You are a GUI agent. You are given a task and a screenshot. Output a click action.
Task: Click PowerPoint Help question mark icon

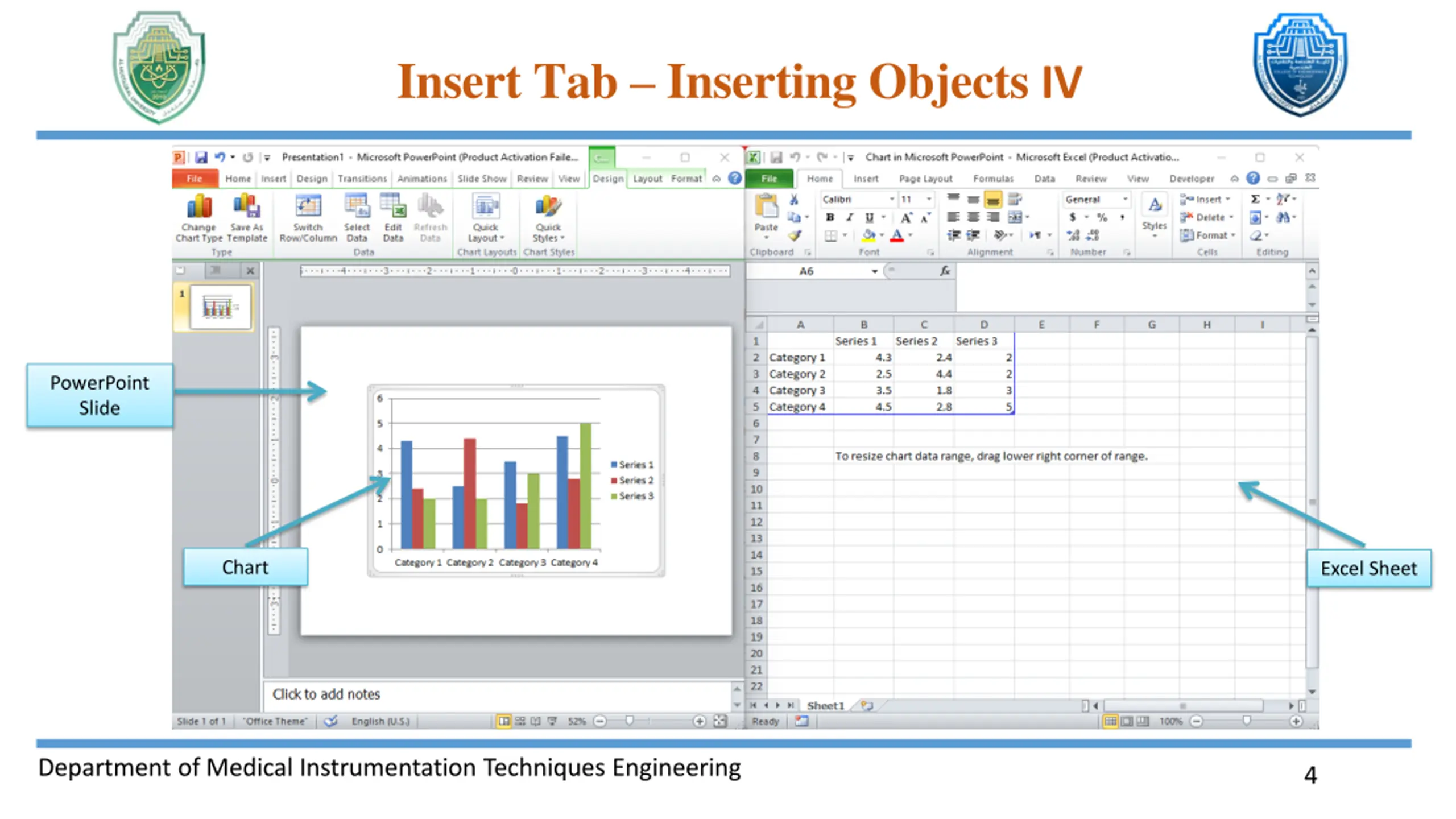pos(735,179)
